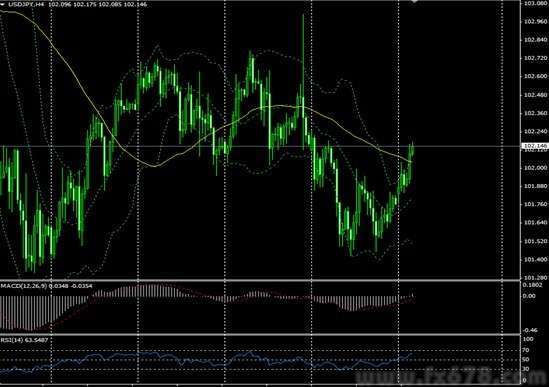Click the 101.280 price scale label
This screenshot has width=549, height=387.
point(535,277)
